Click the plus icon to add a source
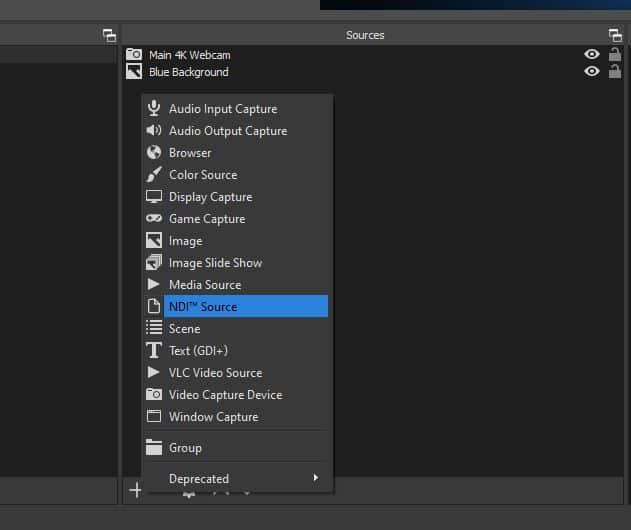 (x=136, y=490)
